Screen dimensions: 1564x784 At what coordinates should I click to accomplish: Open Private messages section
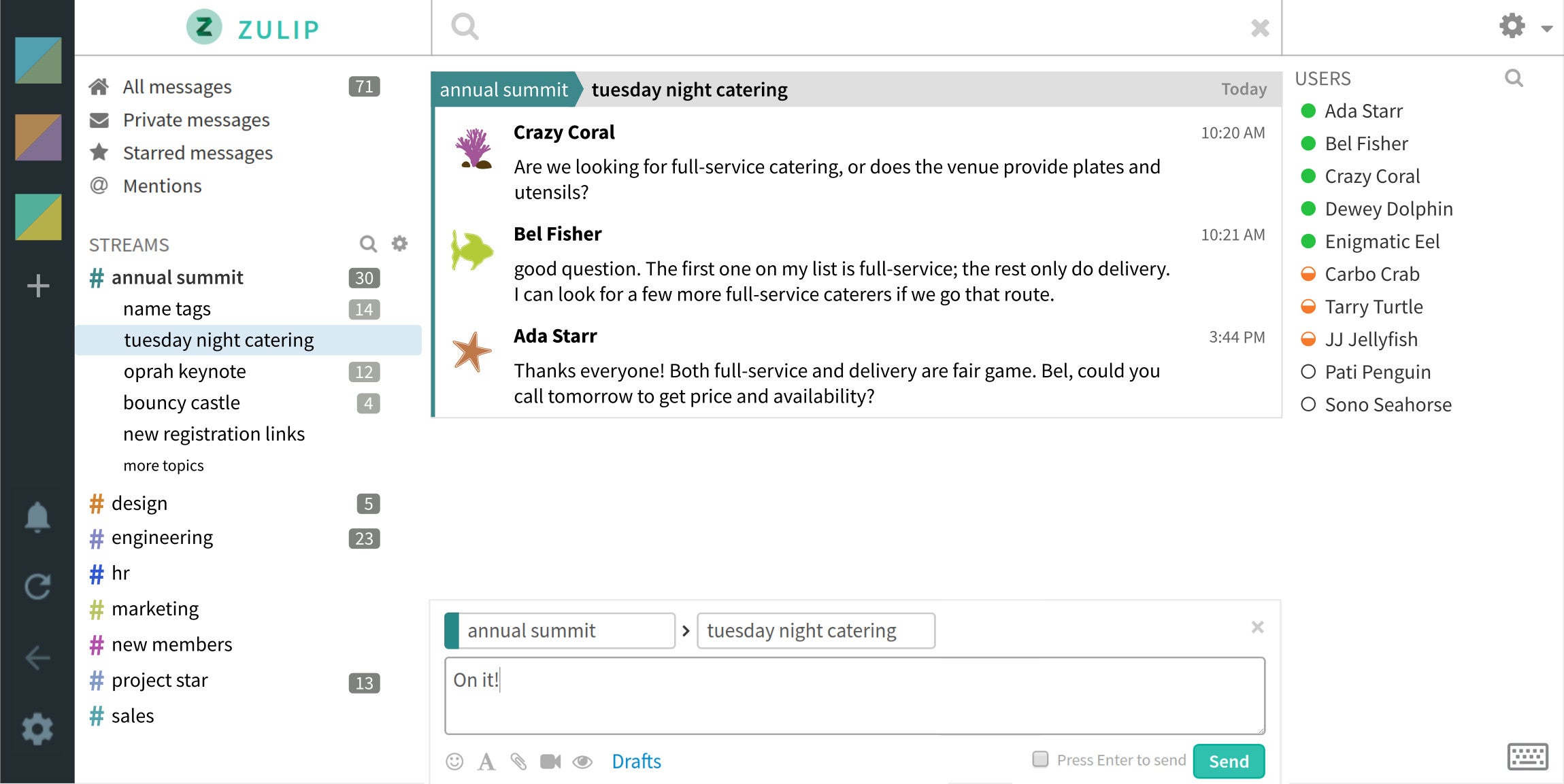[196, 119]
